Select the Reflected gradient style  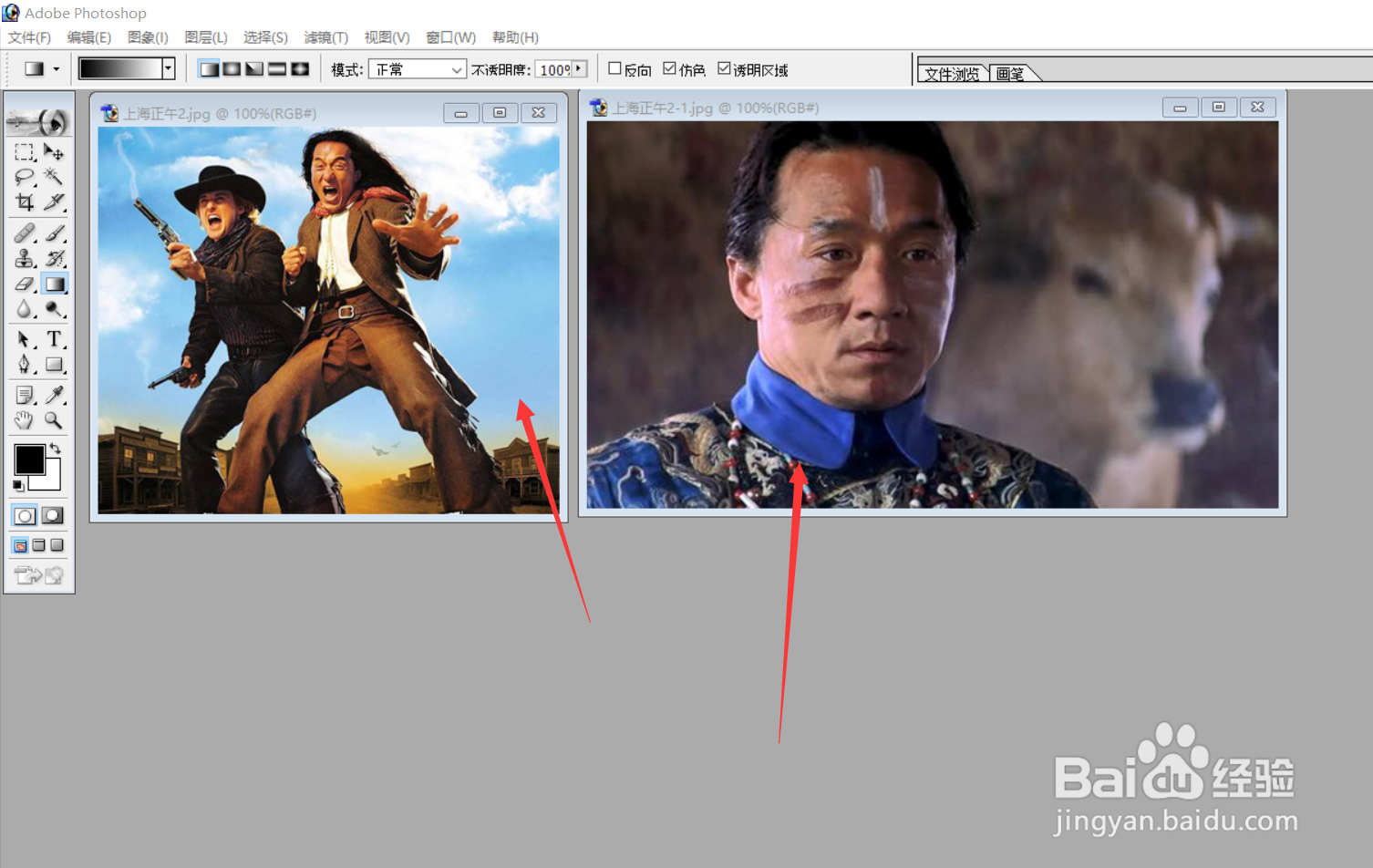[277, 69]
